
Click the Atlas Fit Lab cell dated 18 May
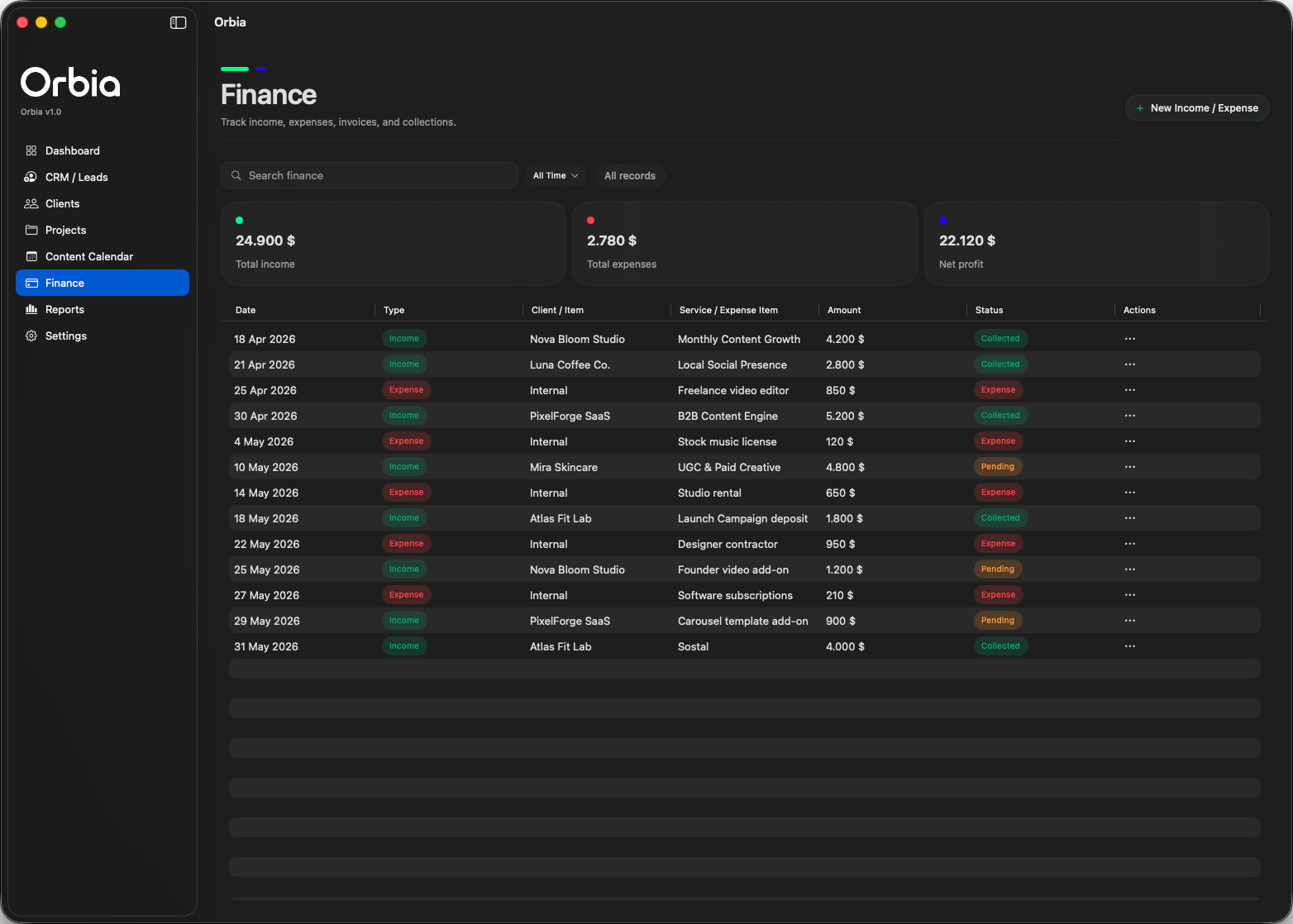[561, 518]
